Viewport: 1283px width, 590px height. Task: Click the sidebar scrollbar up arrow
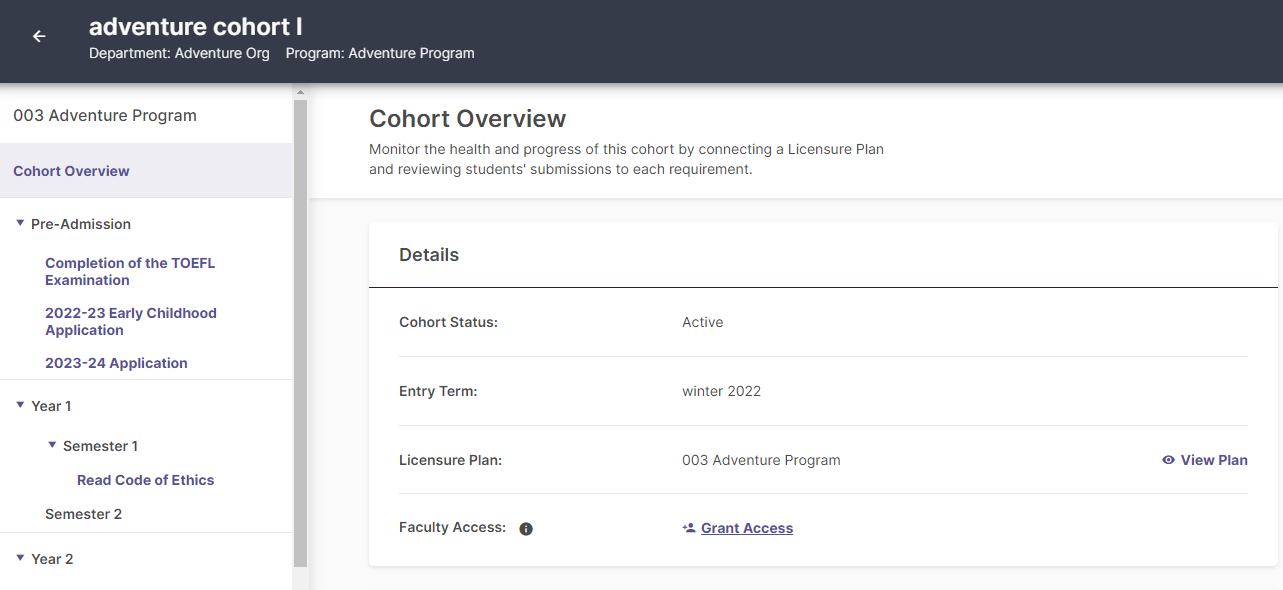point(300,92)
